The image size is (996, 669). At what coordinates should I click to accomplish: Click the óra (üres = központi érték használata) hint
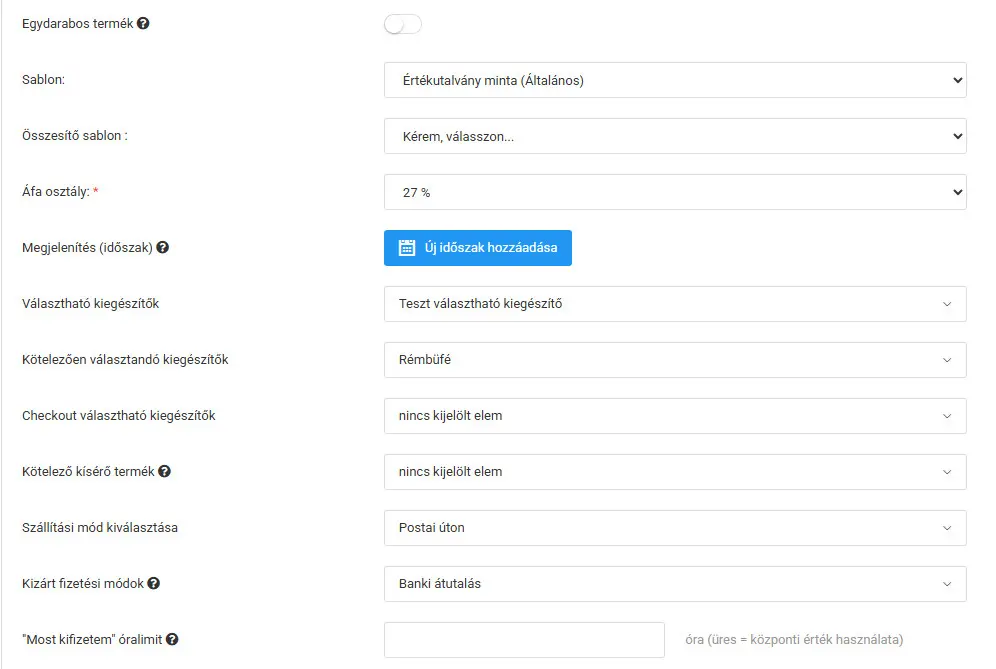794,639
